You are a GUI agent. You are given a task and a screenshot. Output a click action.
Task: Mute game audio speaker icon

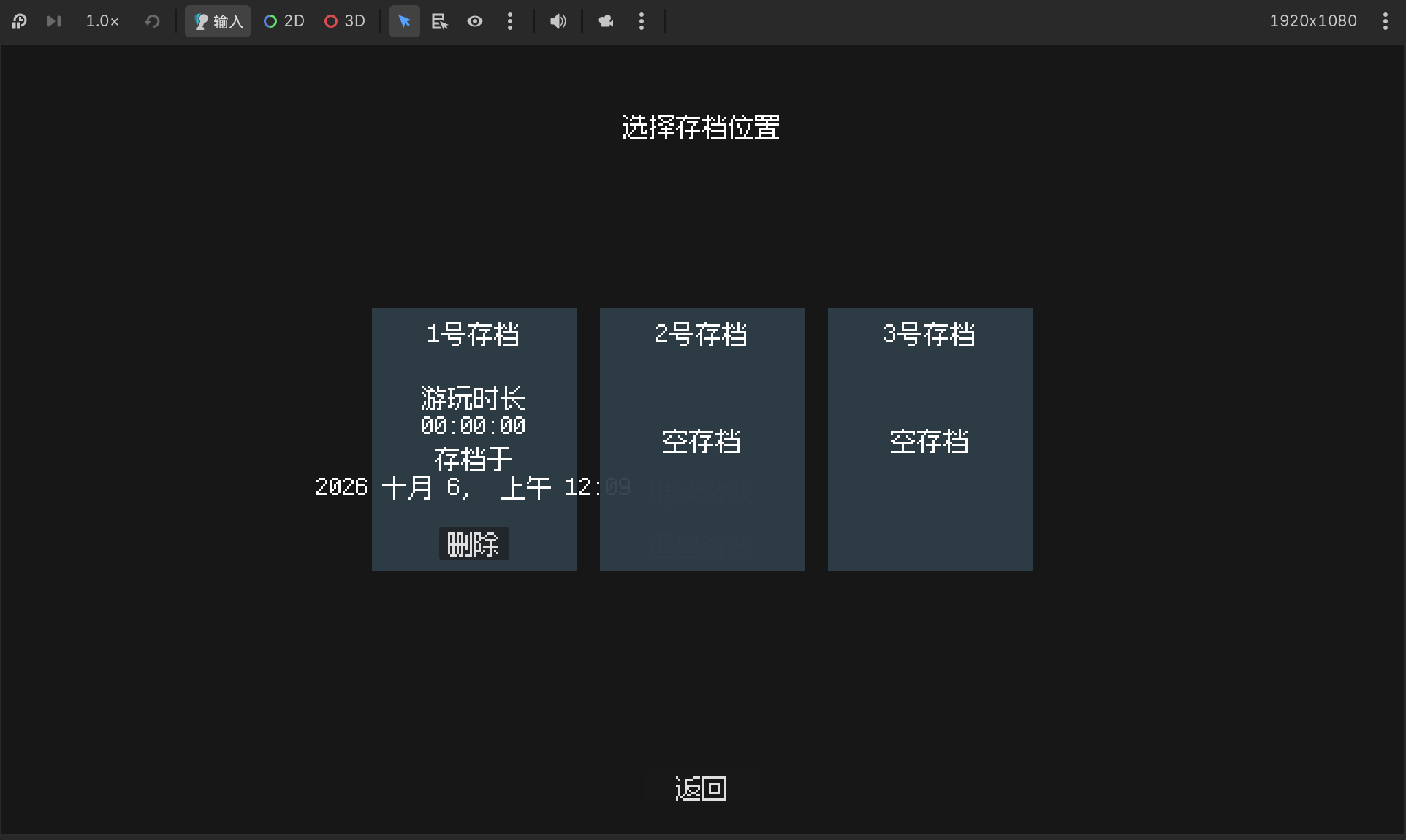click(x=558, y=21)
